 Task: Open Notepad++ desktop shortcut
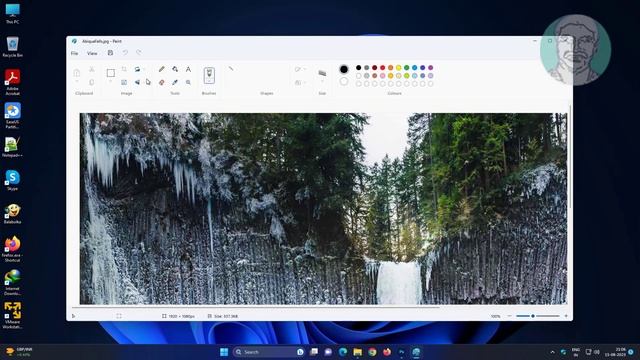point(12,147)
